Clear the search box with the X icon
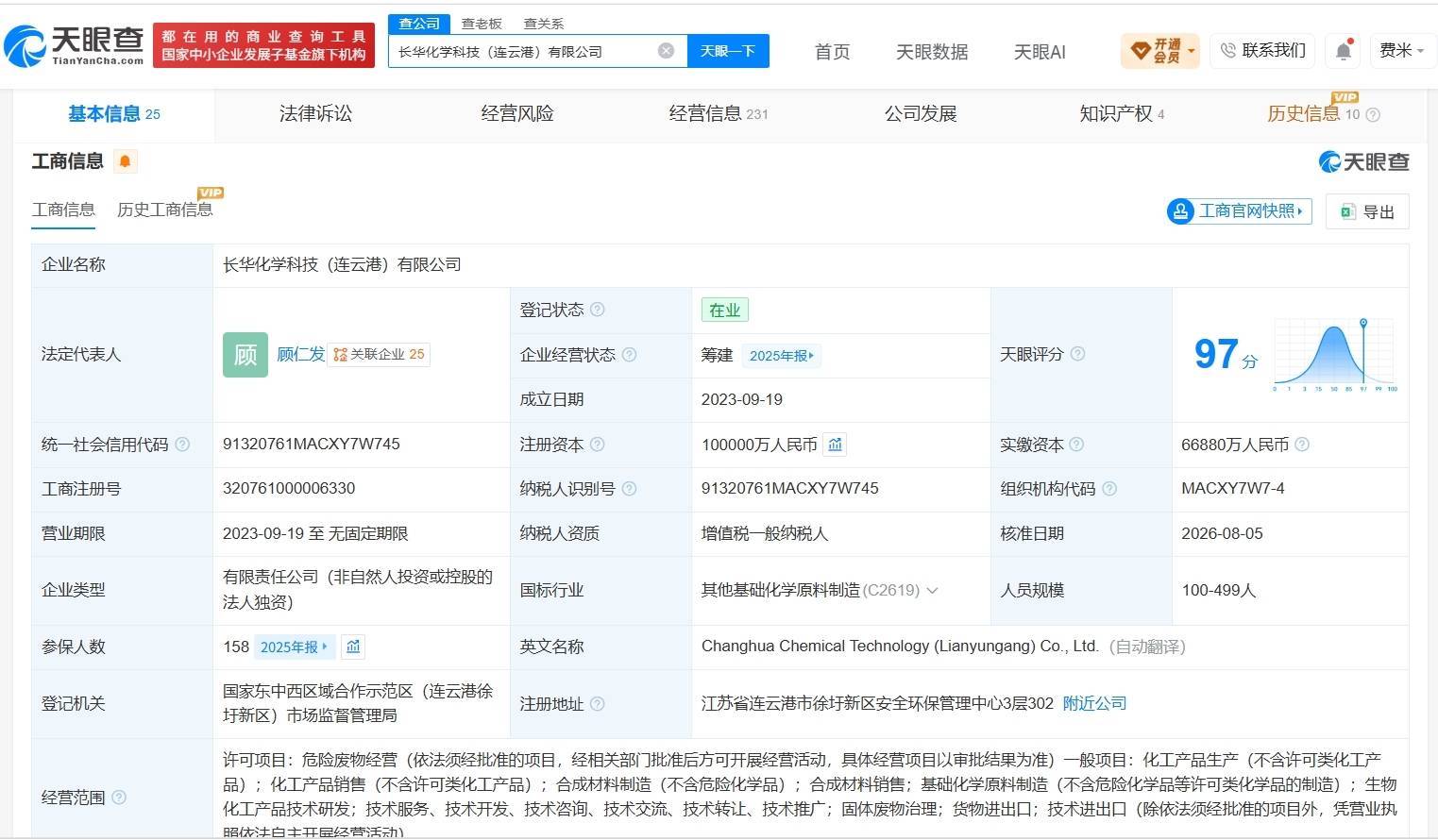Screen dimensions: 1438x840 point(666,51)
